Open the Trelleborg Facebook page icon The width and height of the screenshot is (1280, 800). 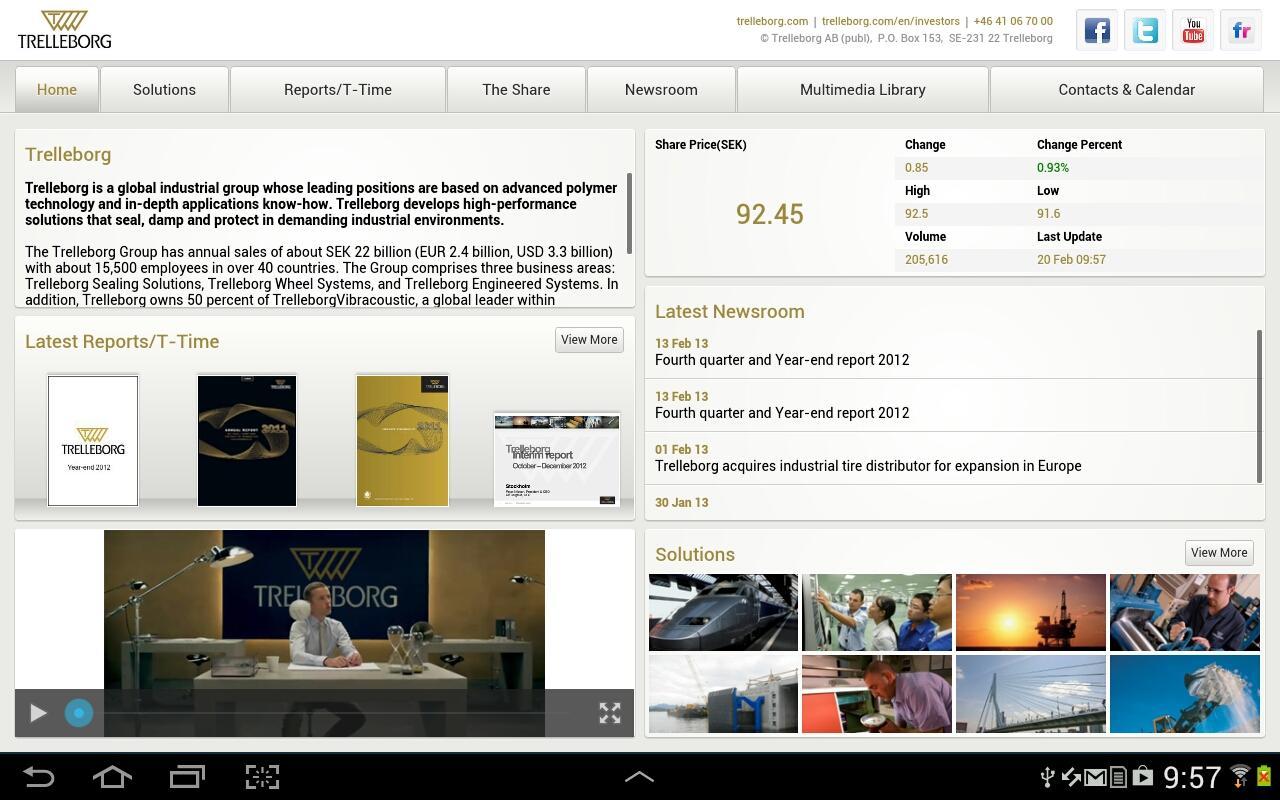(1097, 31)
